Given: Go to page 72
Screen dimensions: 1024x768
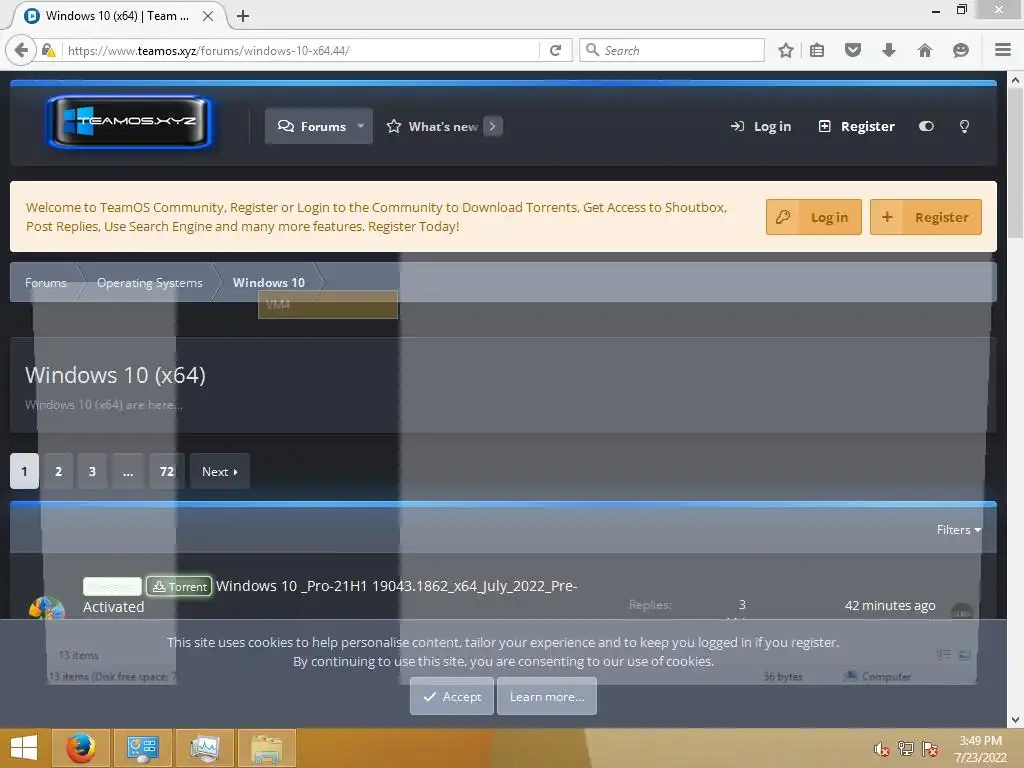Looking at the screenshot, I should [x=167, y=471].
